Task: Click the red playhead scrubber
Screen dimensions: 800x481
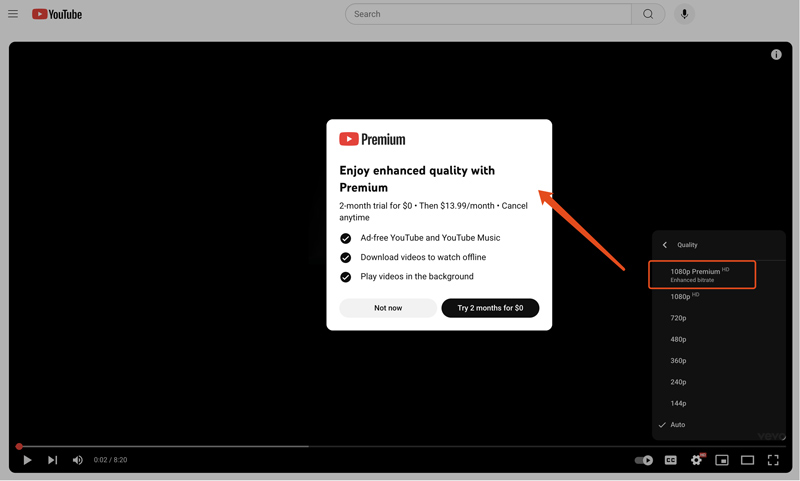Action: [x=19, y=446]
